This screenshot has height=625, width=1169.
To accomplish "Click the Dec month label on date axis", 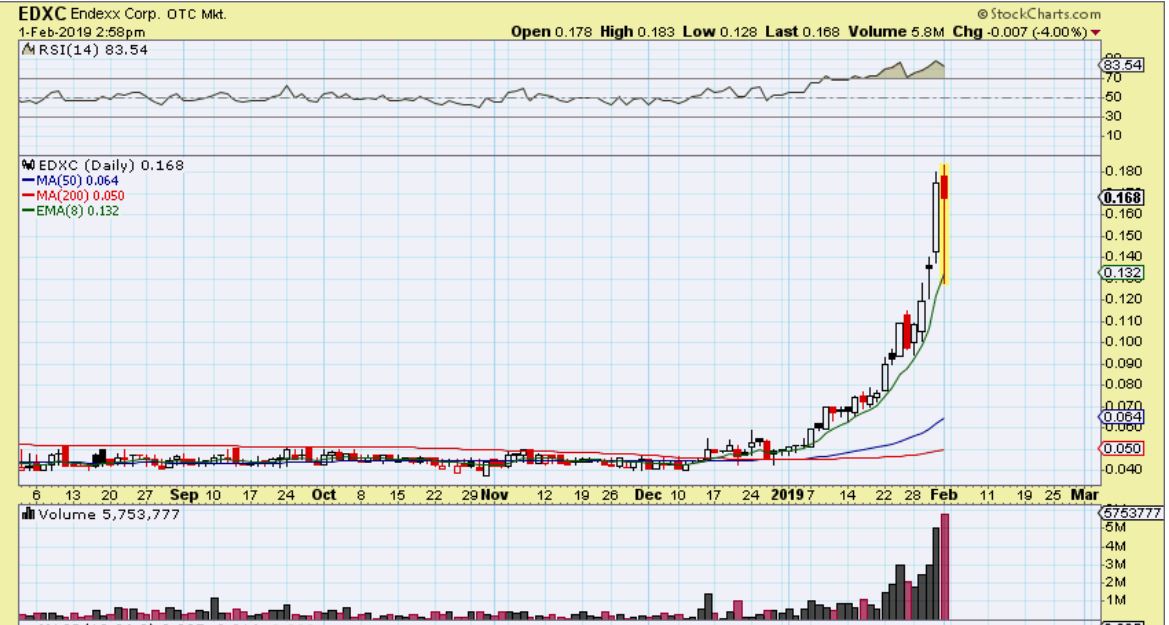I will pos(648,494).
